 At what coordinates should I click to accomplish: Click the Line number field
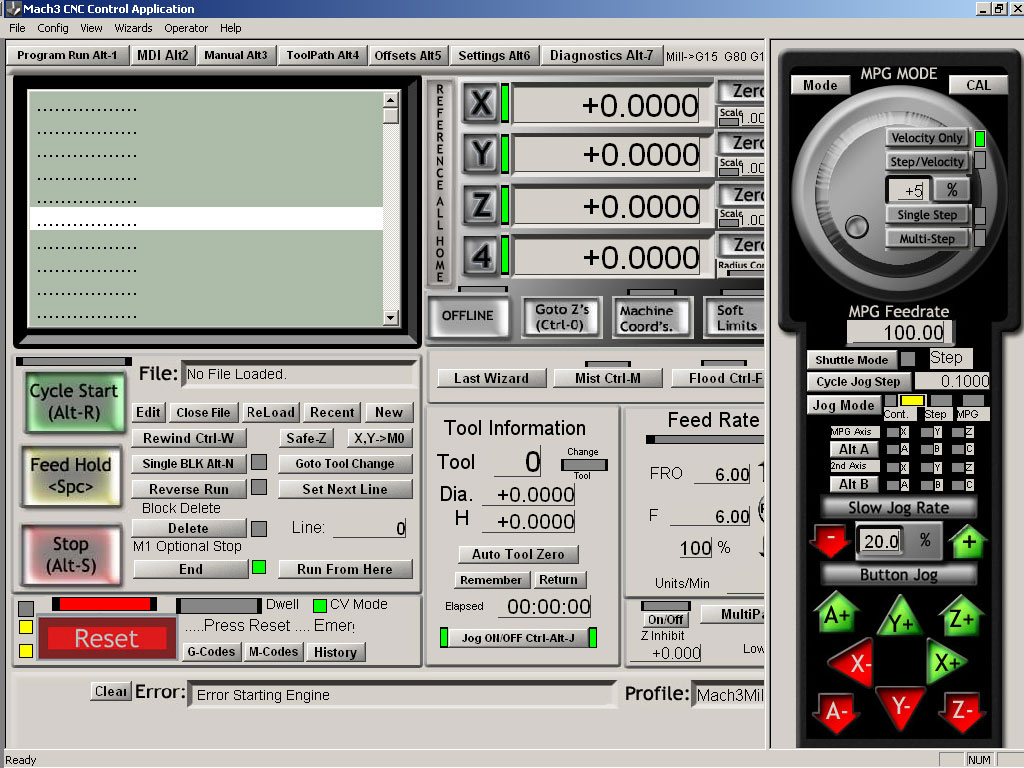tap(370, 528)
